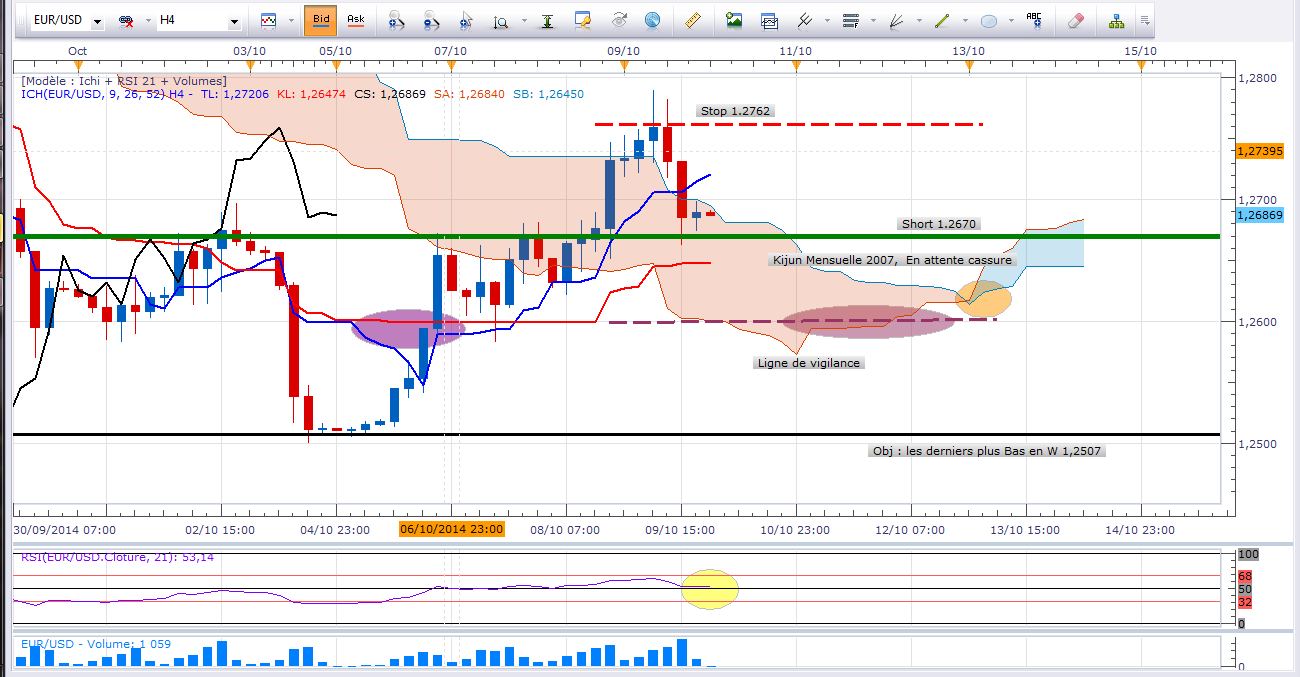The height and width of the screenshot is (677, 1300).
Task: Select the fan lines drawing tool
Action: 897,20
